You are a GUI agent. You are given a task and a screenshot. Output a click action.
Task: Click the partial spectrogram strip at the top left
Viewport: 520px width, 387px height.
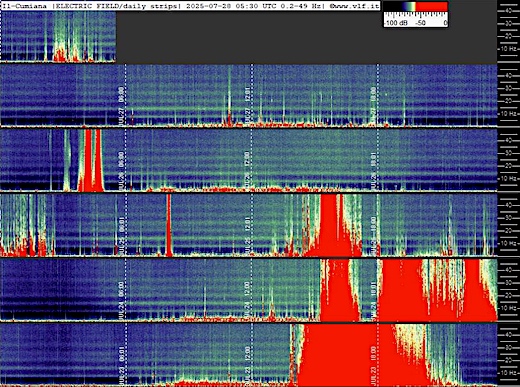coord(58,37)
